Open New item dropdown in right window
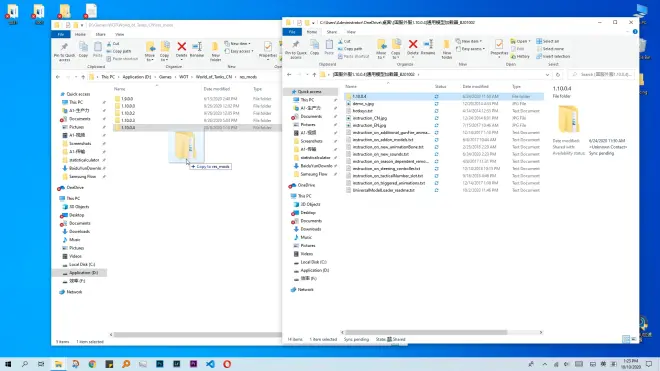660x371 pixels. tap(468, 41)
